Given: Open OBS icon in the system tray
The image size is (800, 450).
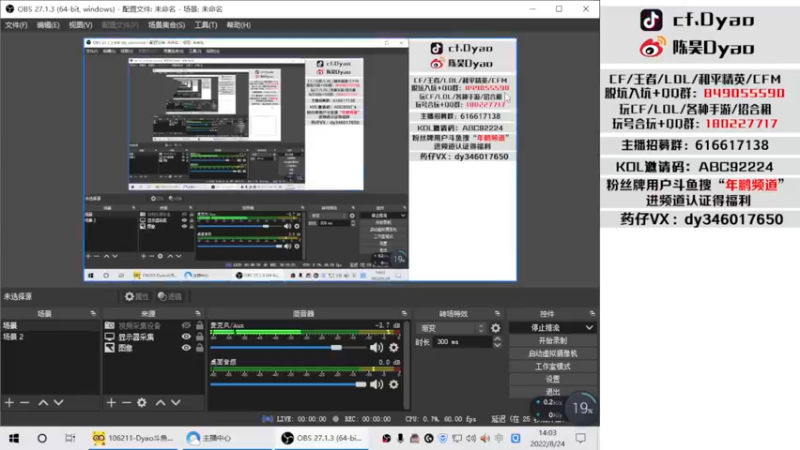Looking at the screenshot, I should pos(386,438).
